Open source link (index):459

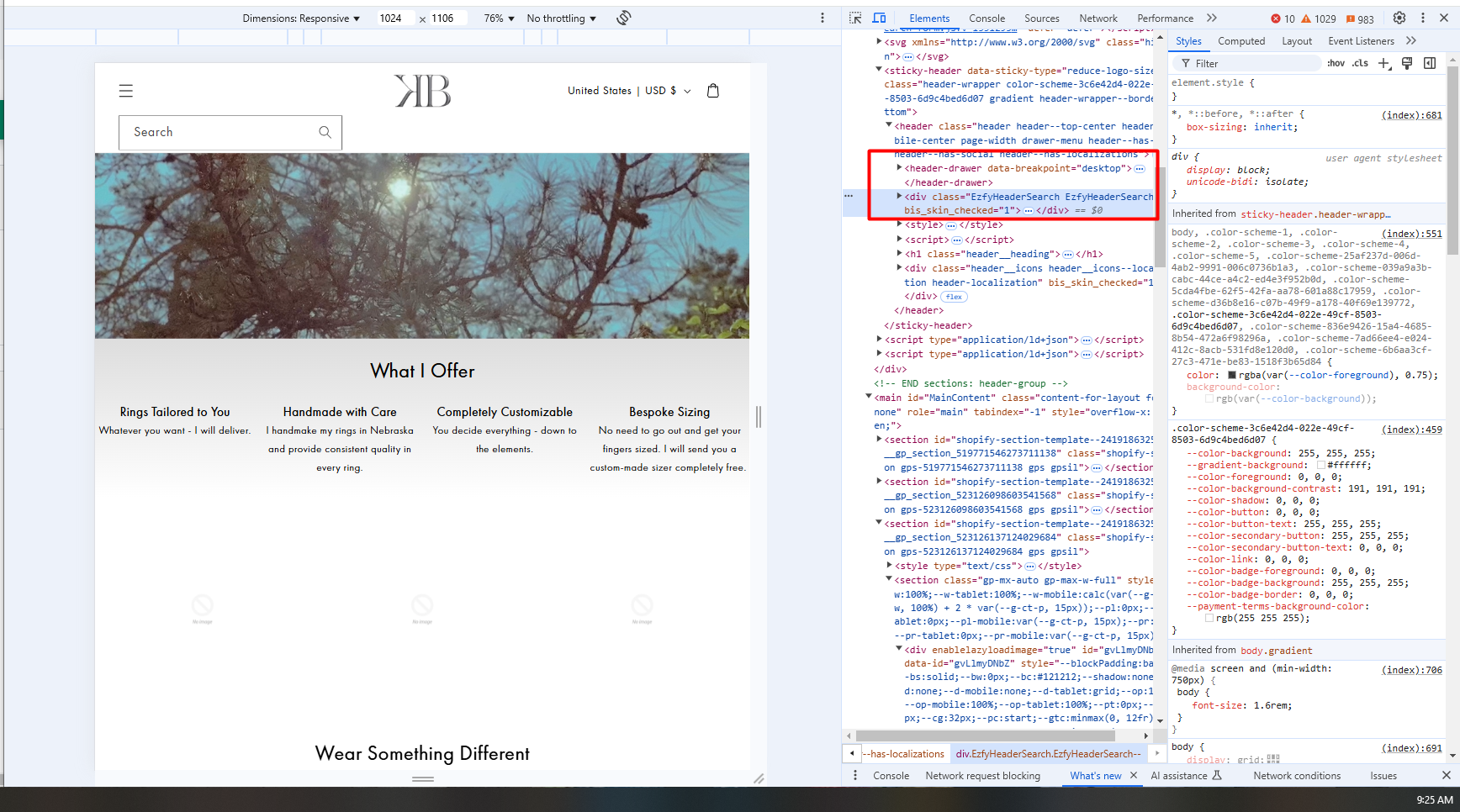click(x=1411, y=430)
